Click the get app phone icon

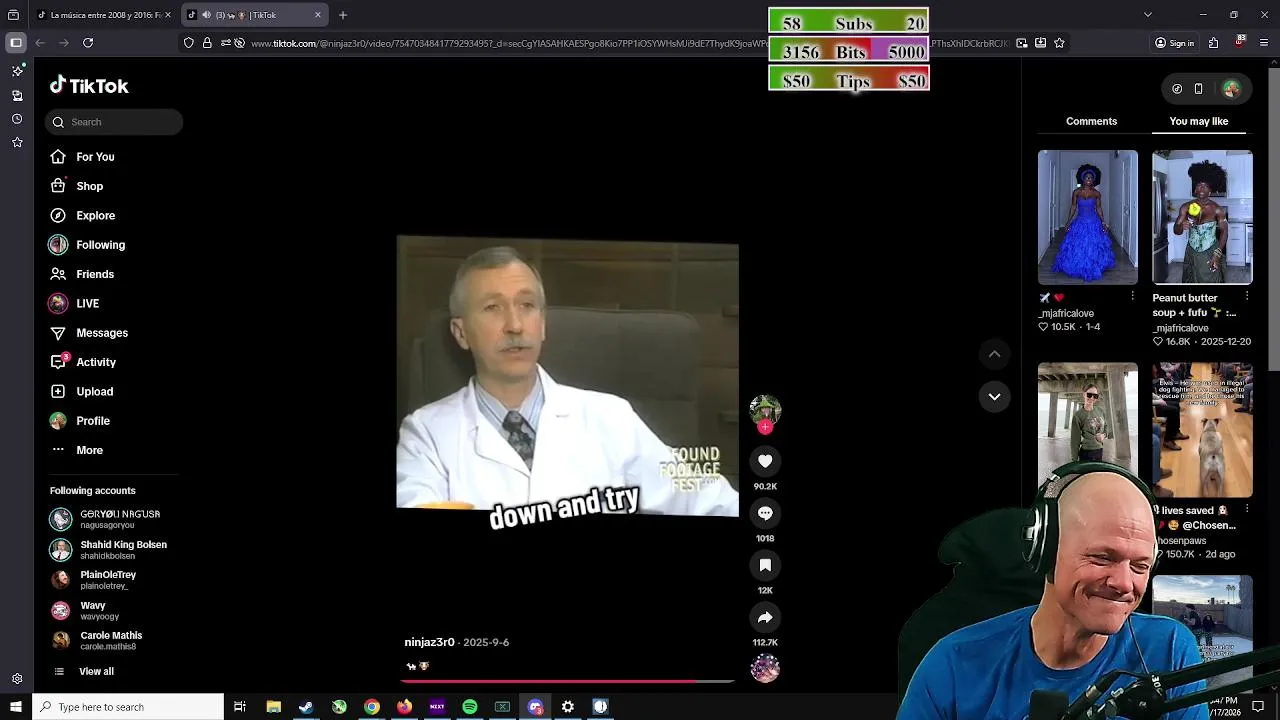[1198, 89]
